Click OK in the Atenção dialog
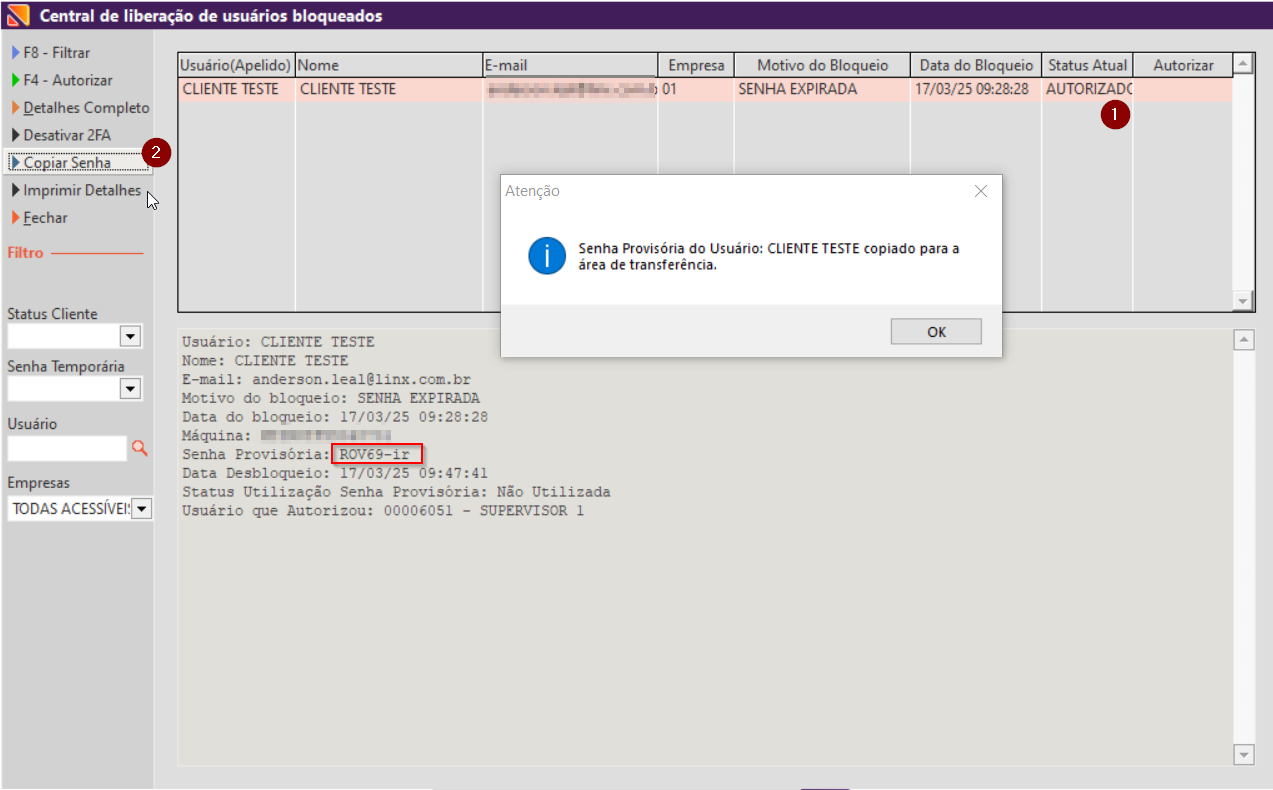Screen dimensions: 1273x790 [936, 332]
